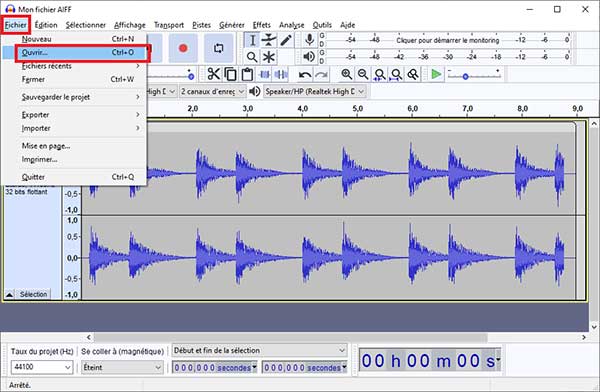600x392 pixels.
Task: Click the Zoom In icon
Action: [346, 74]
